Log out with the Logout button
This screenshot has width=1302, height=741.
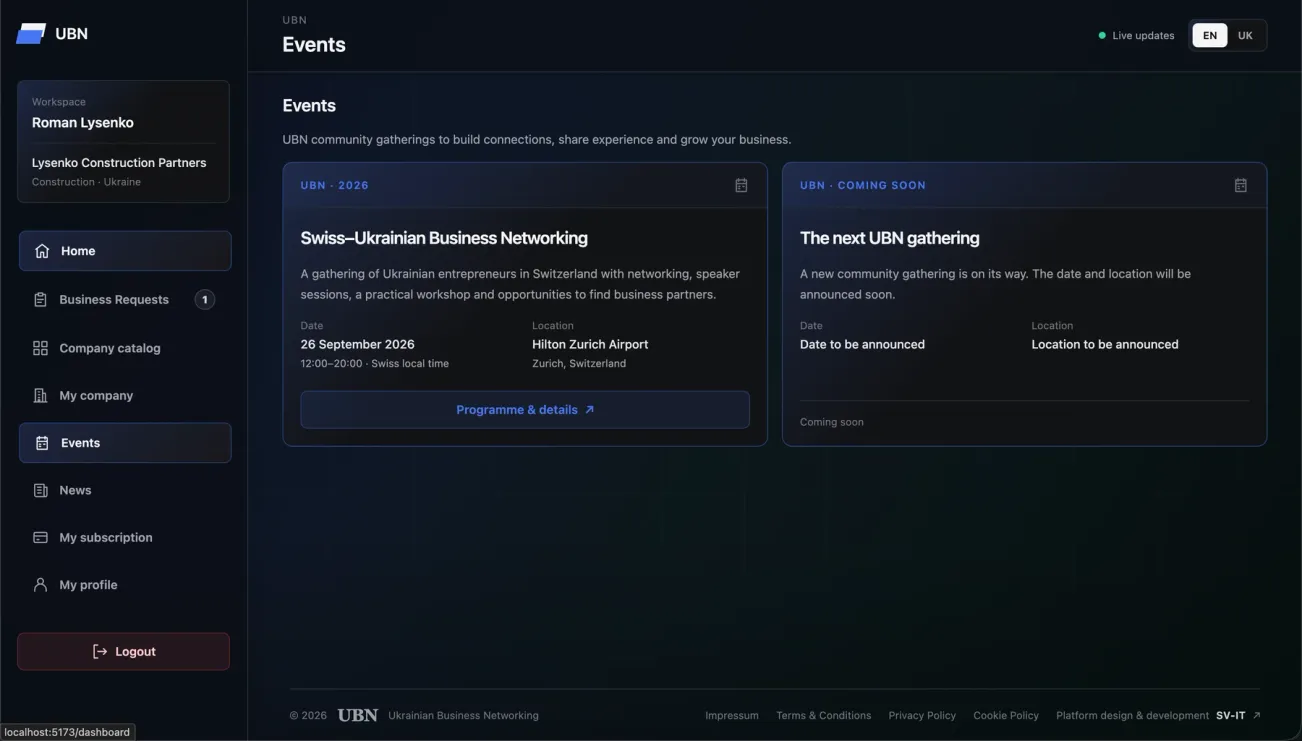[123, 652]
